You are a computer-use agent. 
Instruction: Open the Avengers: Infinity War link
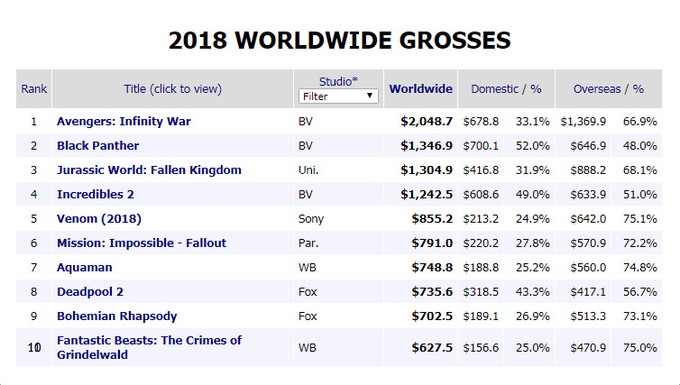click(124, 121)
